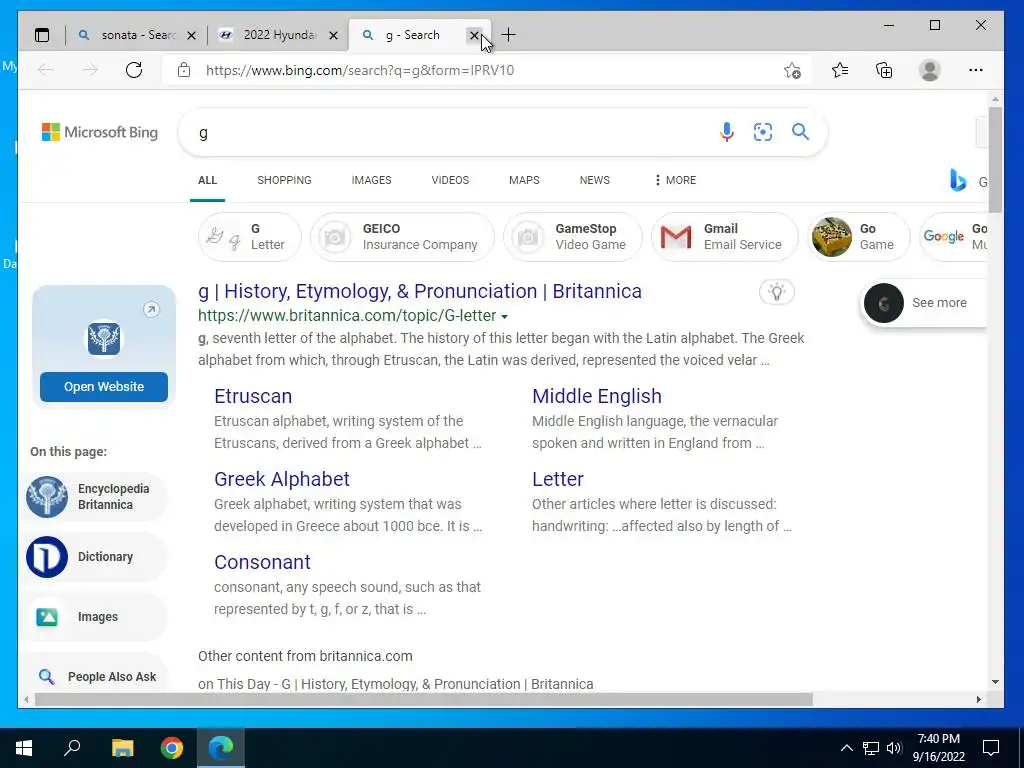
Task: Click the profile avatar icon
Action: click(x=929, y=70)
